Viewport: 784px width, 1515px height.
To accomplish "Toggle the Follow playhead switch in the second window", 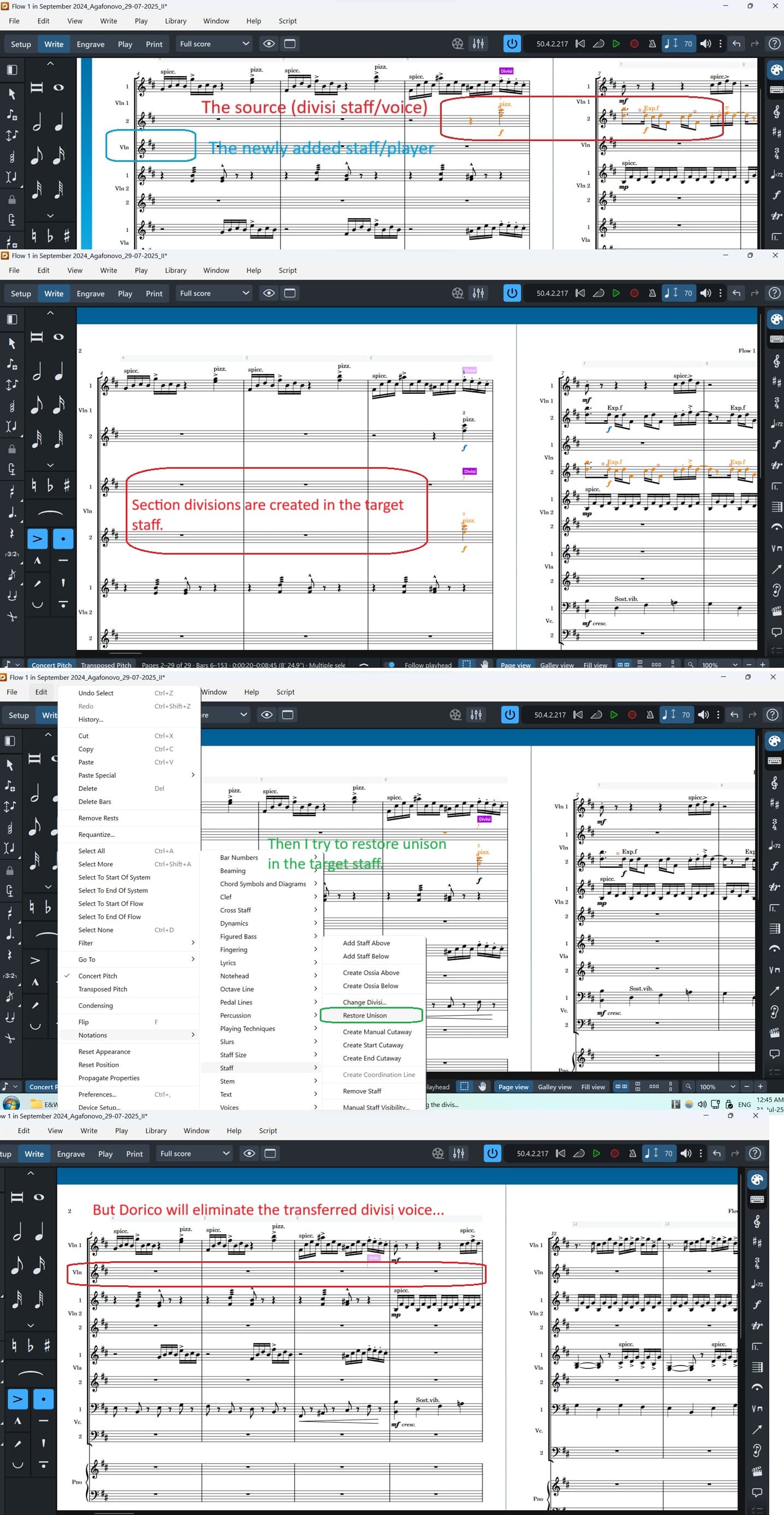I will [x=390, y=665].
